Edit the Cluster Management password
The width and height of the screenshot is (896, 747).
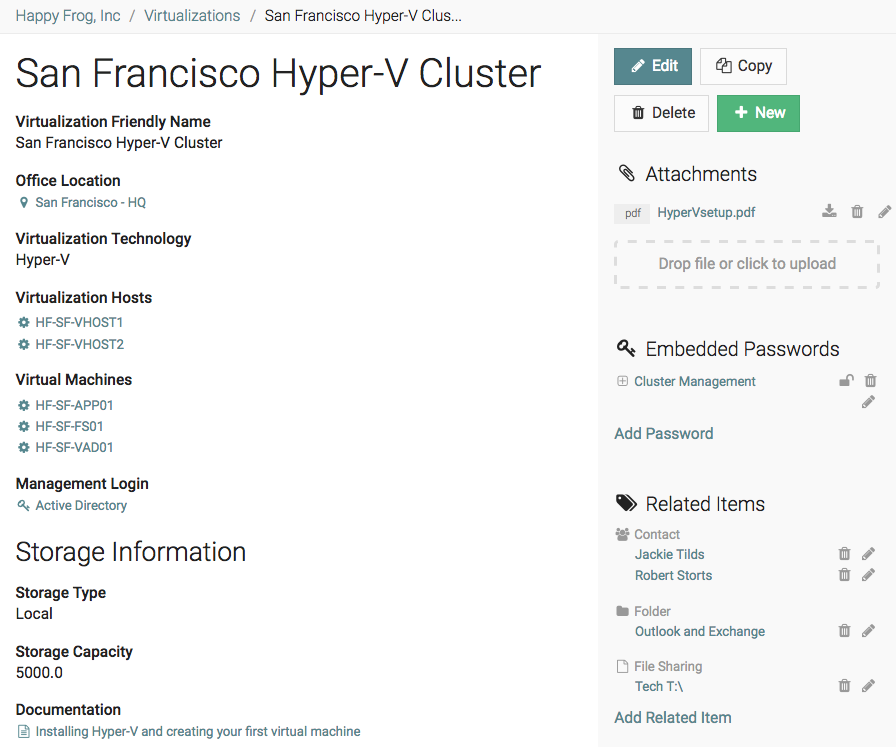tap(868, 402)
